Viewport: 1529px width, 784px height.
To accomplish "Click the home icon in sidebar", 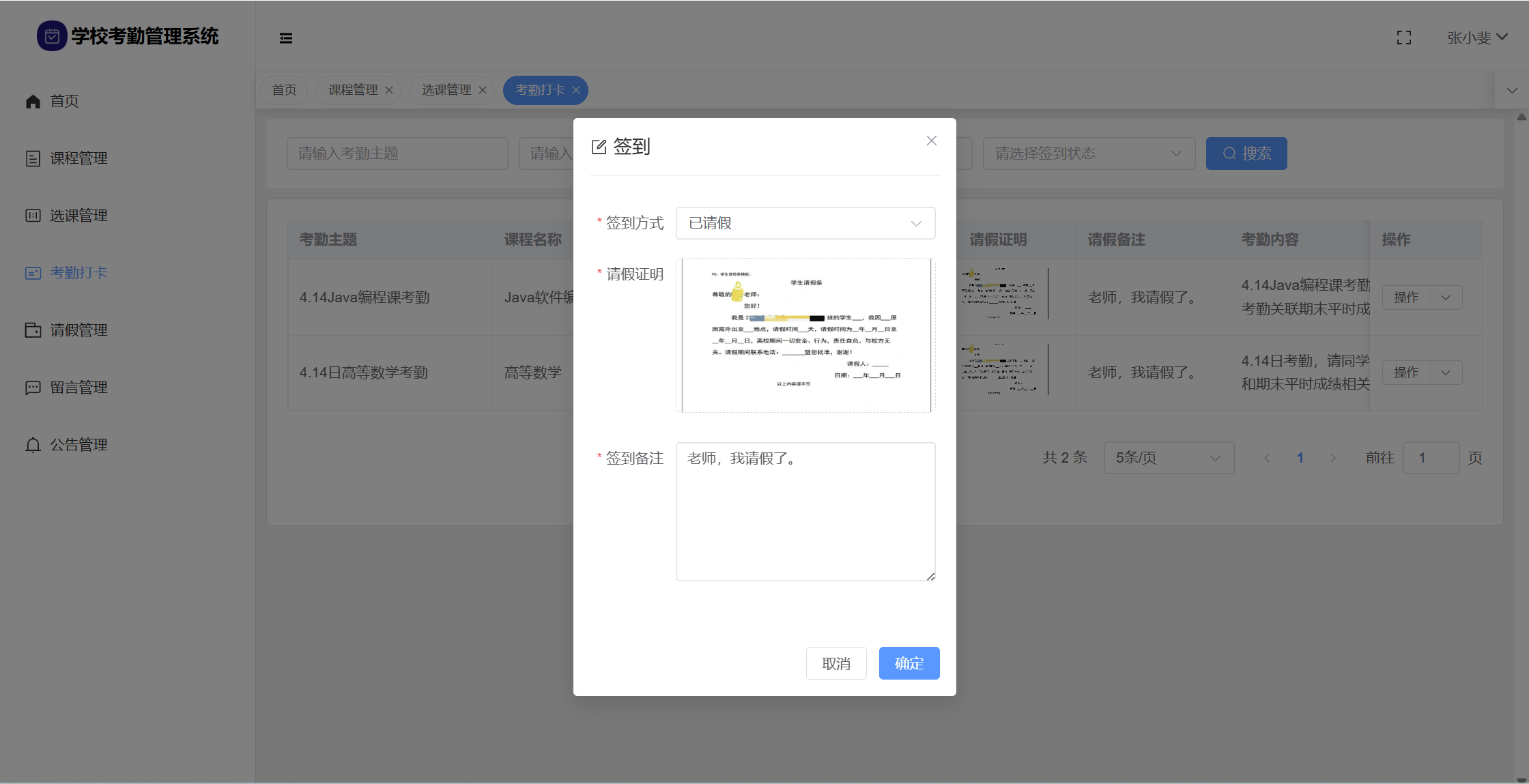I will (x=33, y=101).
